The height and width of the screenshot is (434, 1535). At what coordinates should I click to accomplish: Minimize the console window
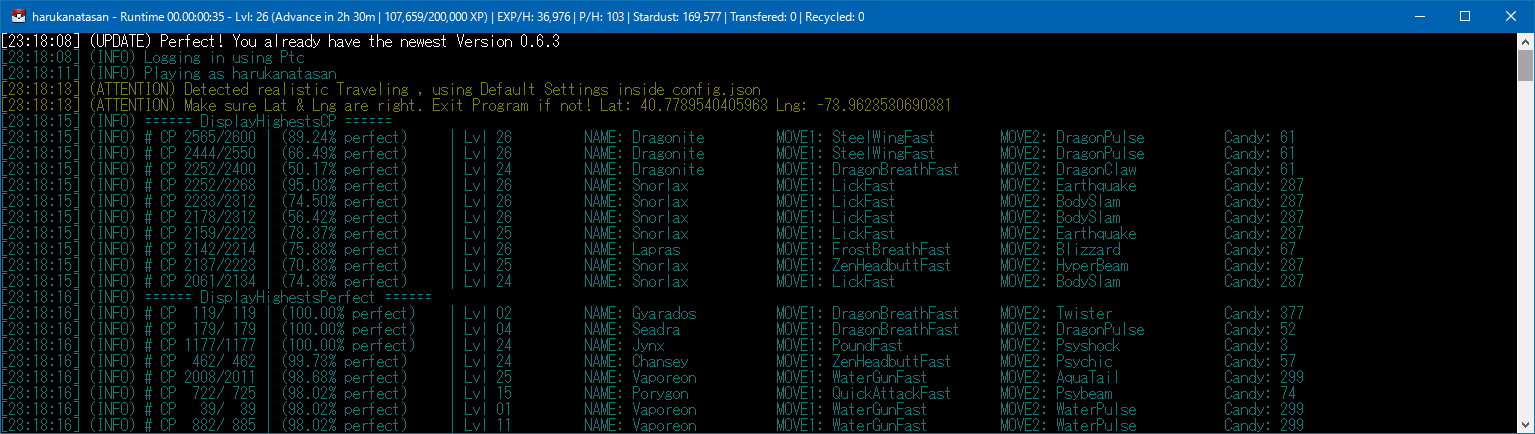pos(1419,16)
